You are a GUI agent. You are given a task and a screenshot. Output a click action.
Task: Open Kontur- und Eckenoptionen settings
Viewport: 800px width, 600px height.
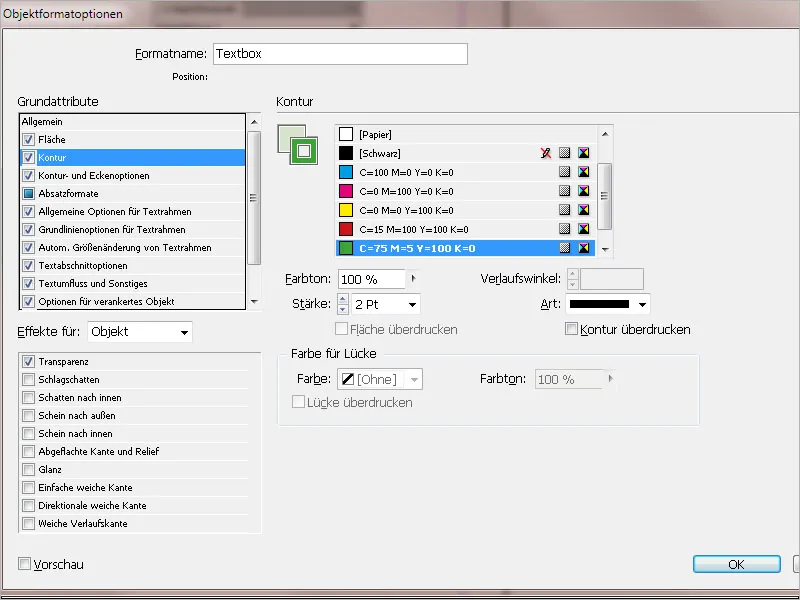[x=132, y=176]
